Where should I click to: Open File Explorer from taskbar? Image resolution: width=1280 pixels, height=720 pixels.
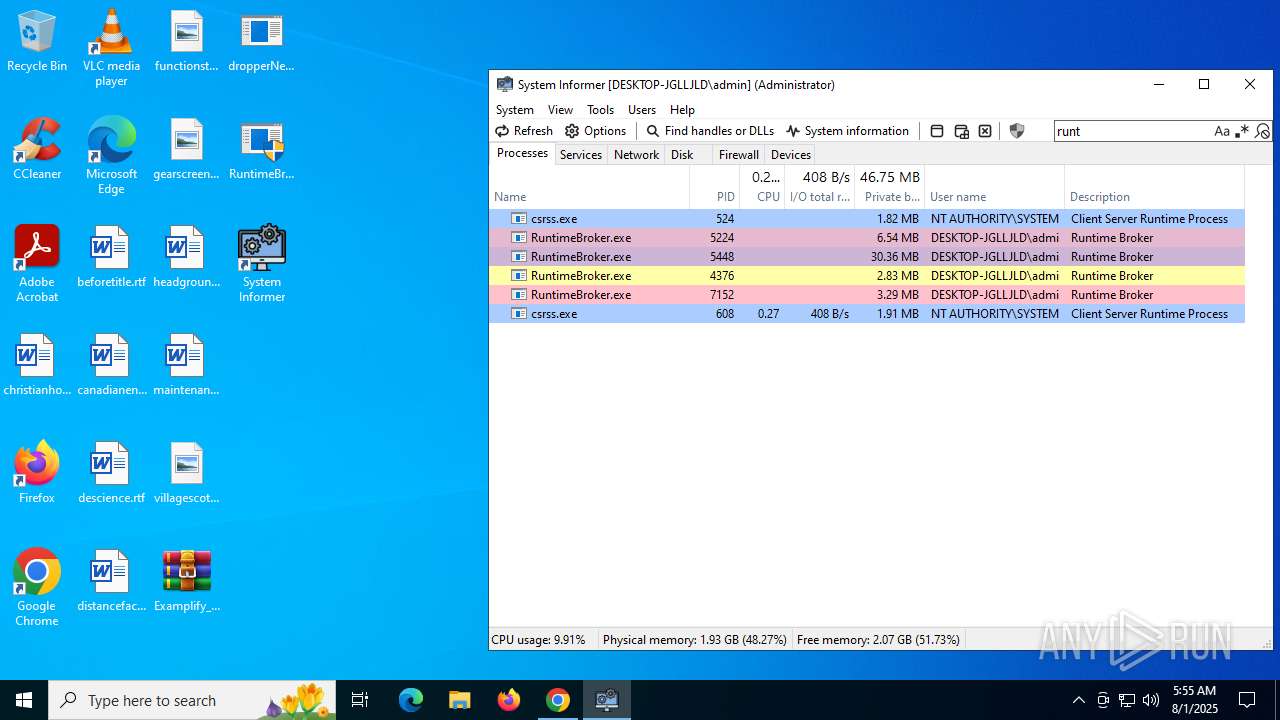459,700
